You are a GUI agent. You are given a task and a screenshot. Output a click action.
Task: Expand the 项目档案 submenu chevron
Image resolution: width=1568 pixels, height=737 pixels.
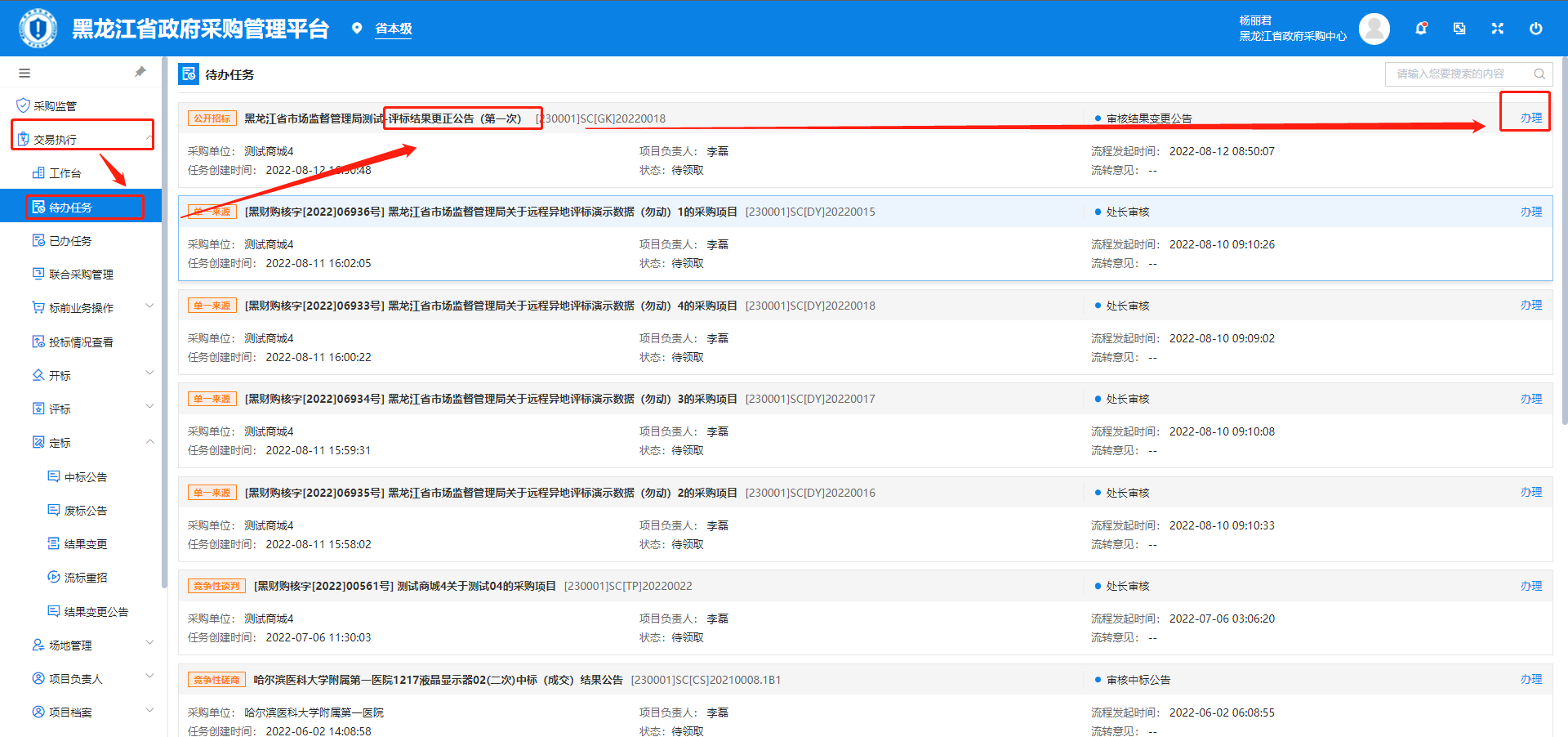point(149,710)
